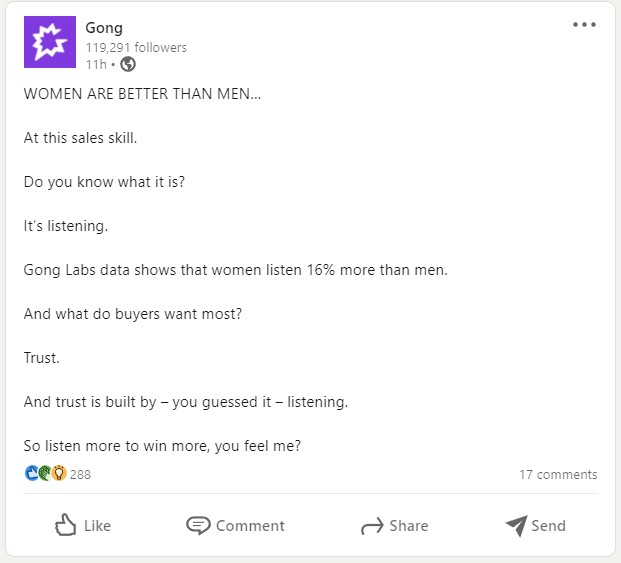Click the Share arrow icon

coord(372,526)
